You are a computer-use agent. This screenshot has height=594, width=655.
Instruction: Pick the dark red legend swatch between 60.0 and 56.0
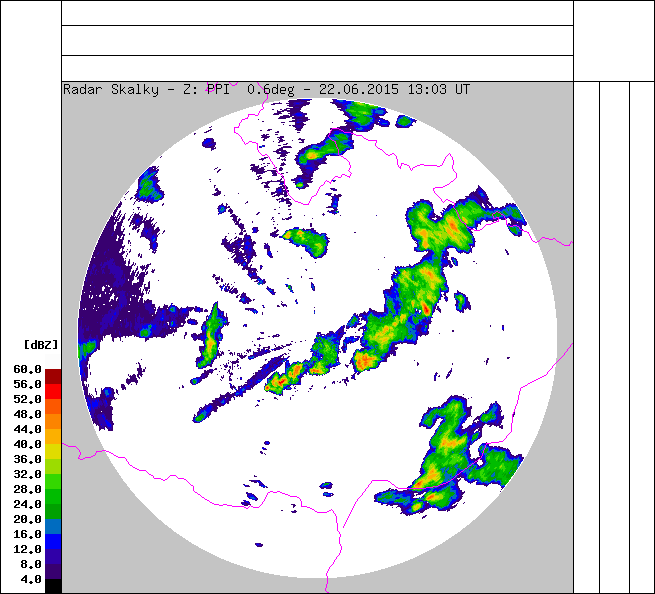click(53, 376)
